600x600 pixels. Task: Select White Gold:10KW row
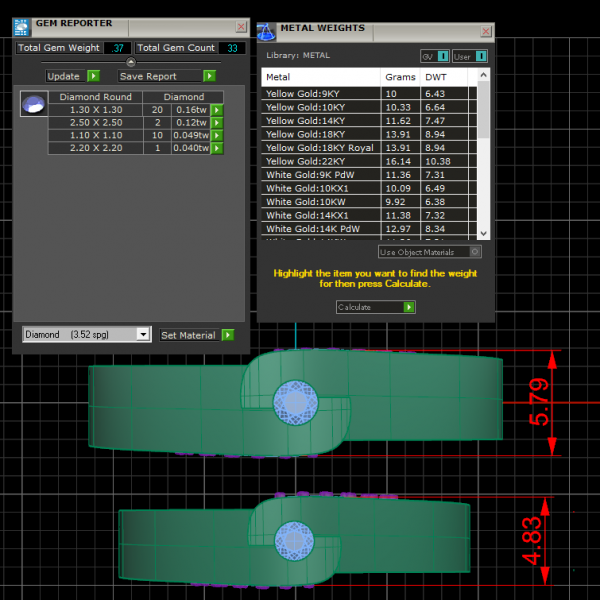tap(320, 201)
